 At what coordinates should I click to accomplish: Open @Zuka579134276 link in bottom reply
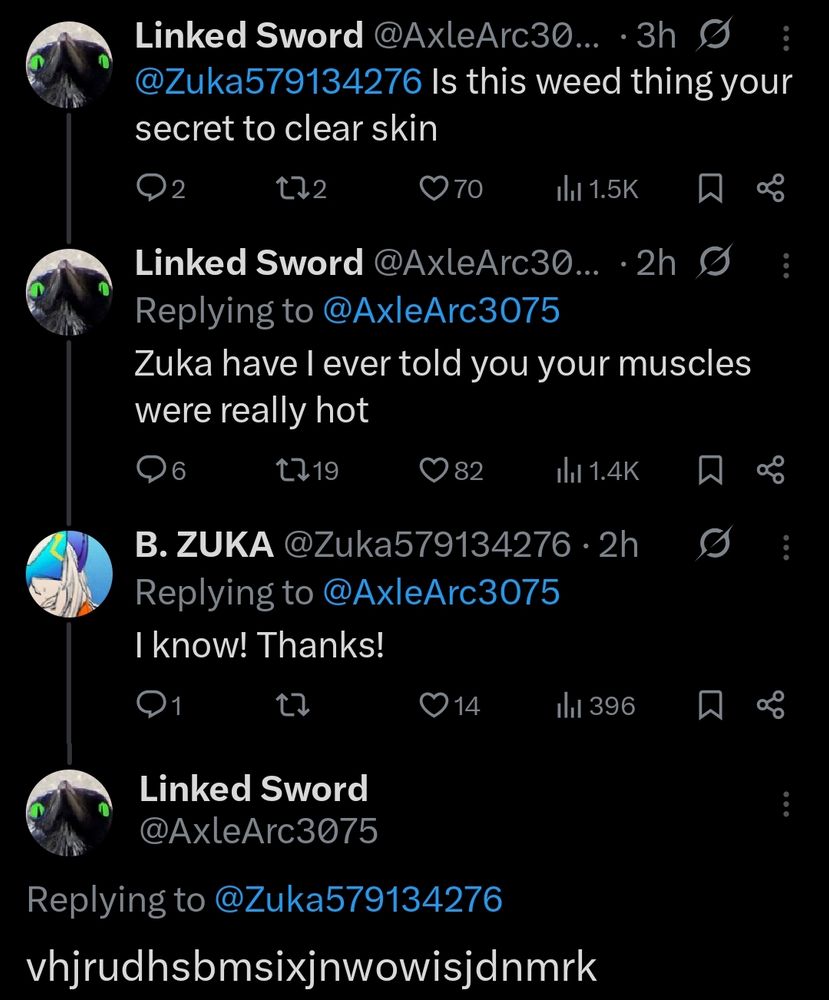pyautogui.click(x=358, y=900)
